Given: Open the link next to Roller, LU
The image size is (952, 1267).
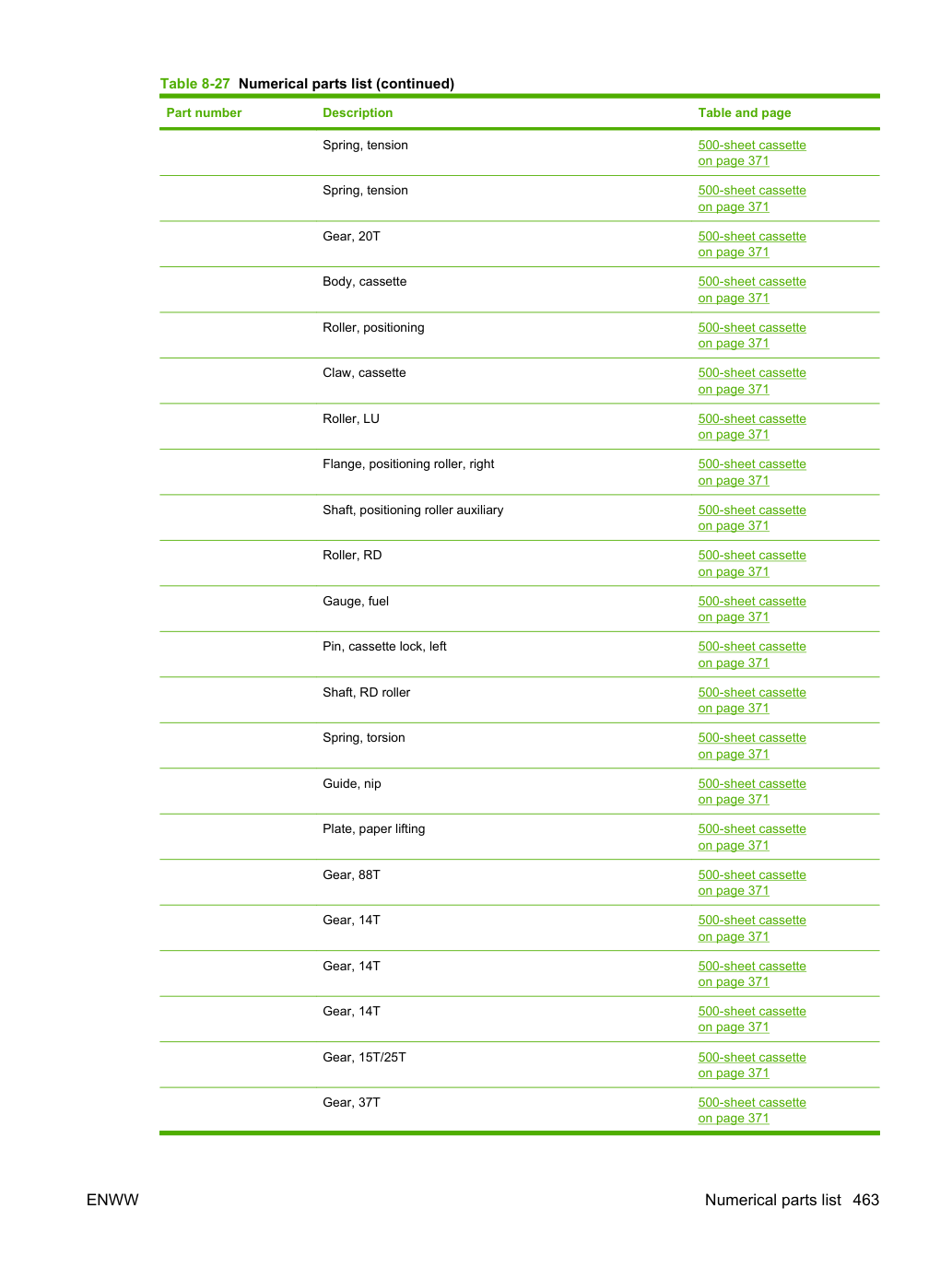Looking at the screenshot, I should pos(752,427).
